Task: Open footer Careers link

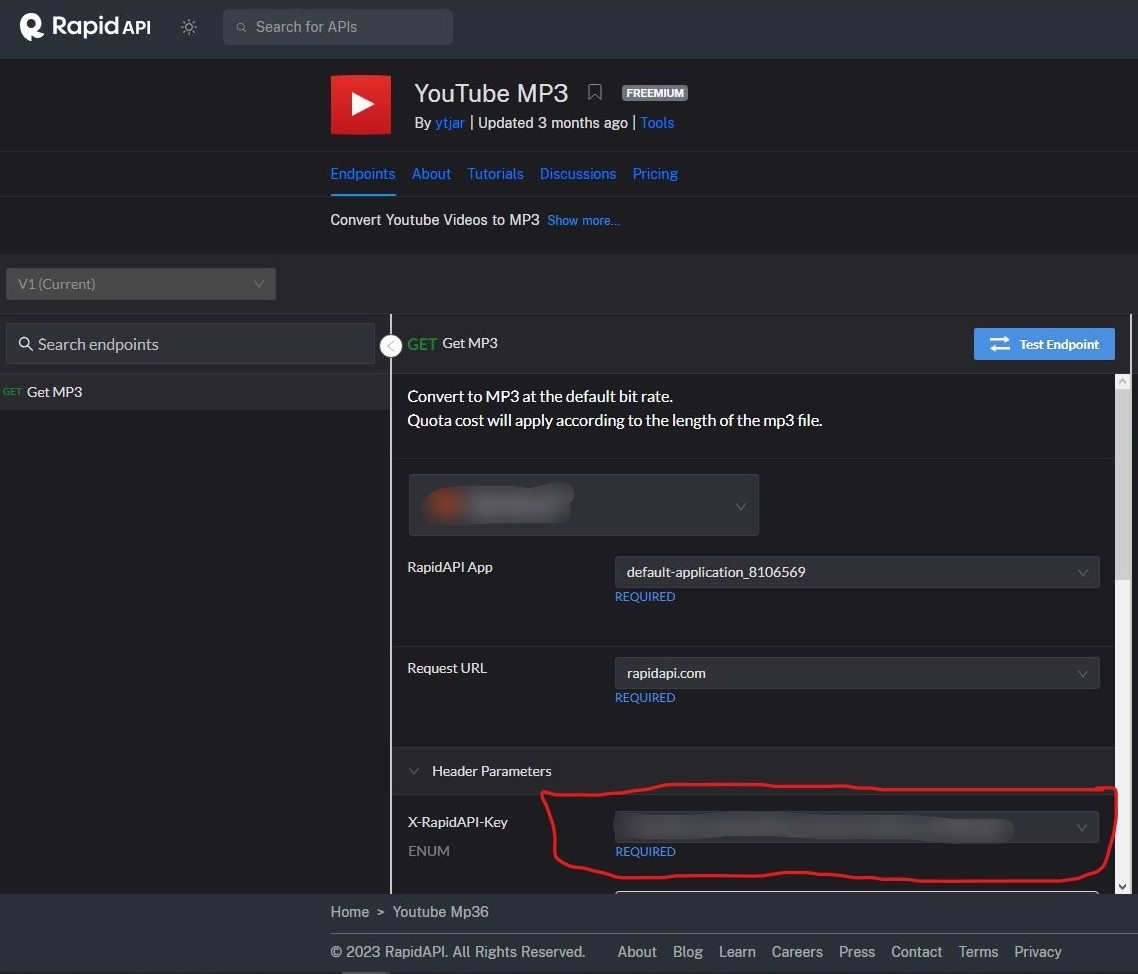Action: pos(797,952)
